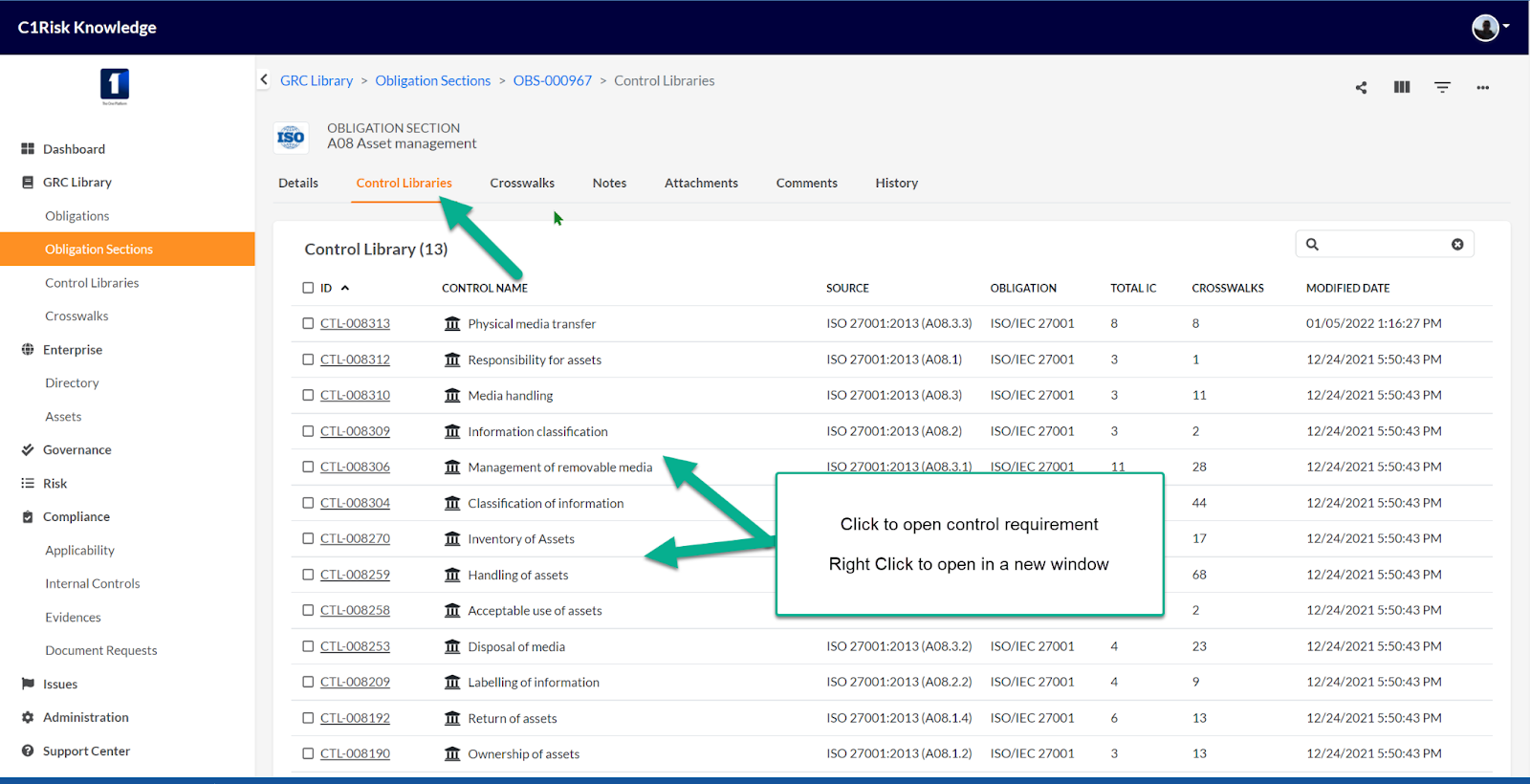
Task: Click inside the Control Library search field
Action: [x=1385, y=244]
